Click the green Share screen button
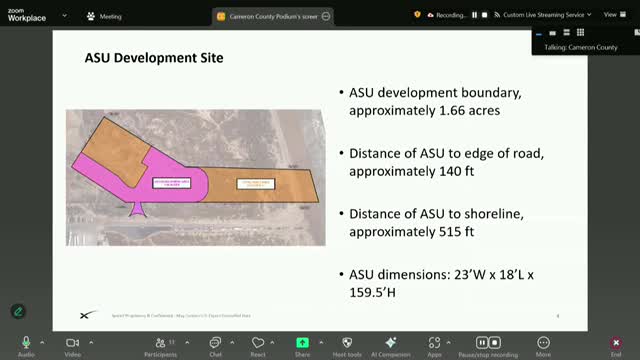Viewport: 640px width, 360px height. coord(302,347)
